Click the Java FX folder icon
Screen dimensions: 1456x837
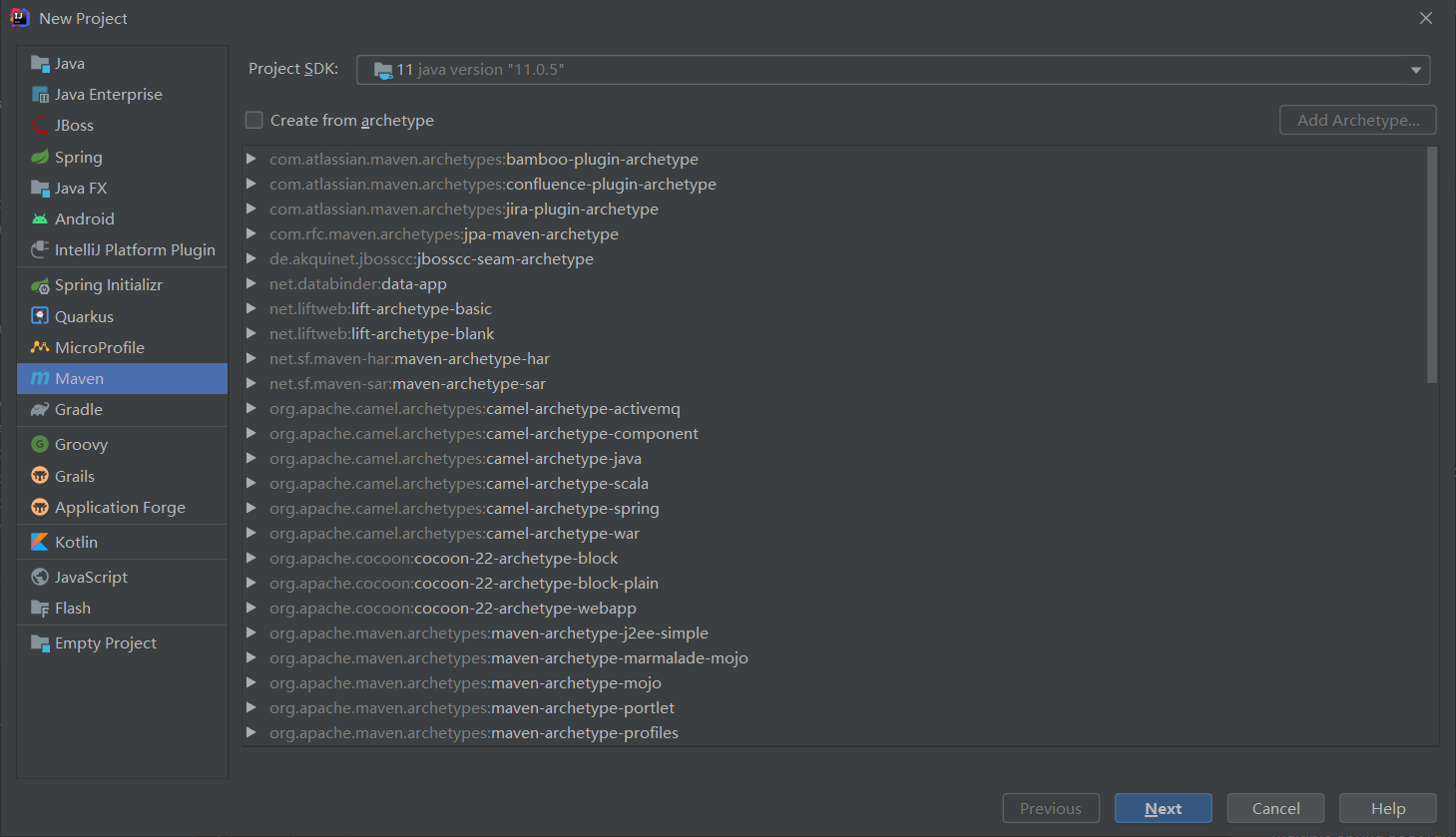(40, 188)
